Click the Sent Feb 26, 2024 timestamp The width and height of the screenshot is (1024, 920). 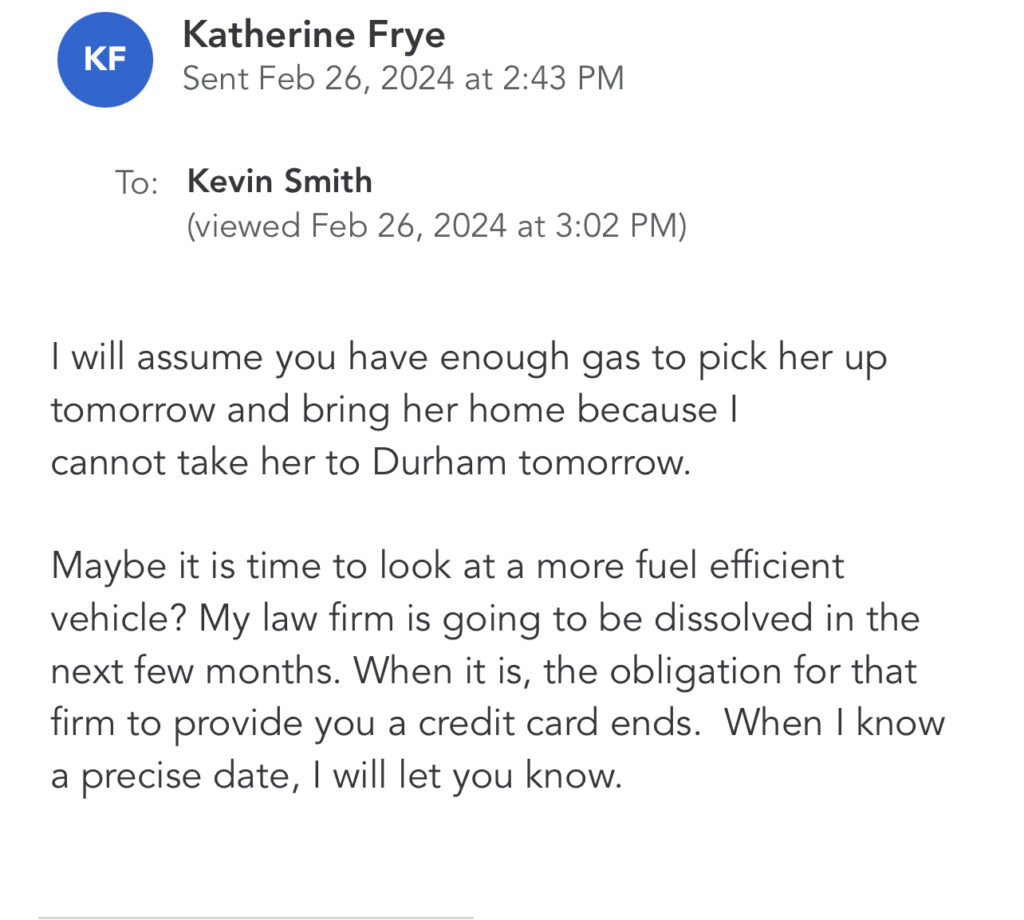402,78
